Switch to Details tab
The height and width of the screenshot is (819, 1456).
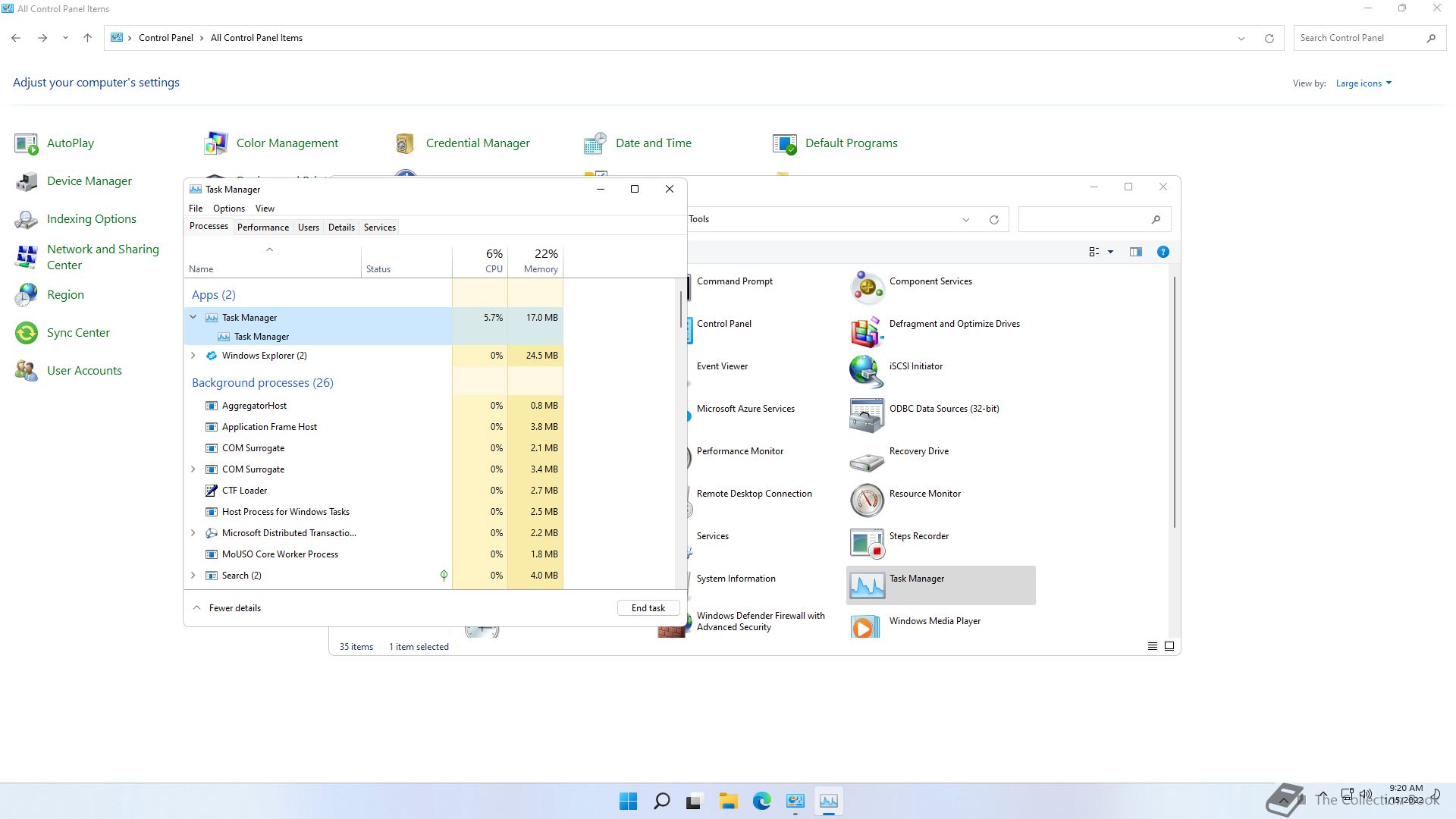[x=341, y=227]
